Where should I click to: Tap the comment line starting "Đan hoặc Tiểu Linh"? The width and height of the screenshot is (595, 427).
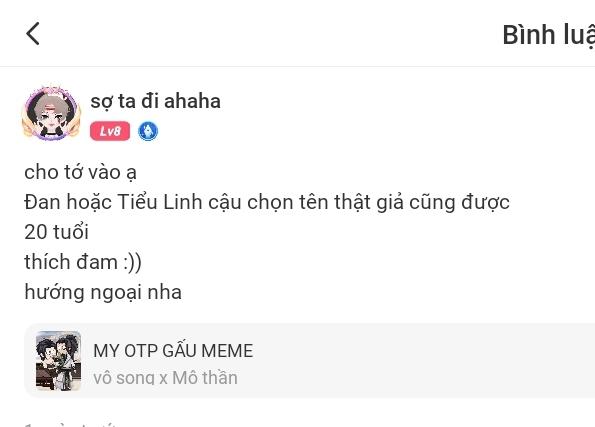click(267, 202)
